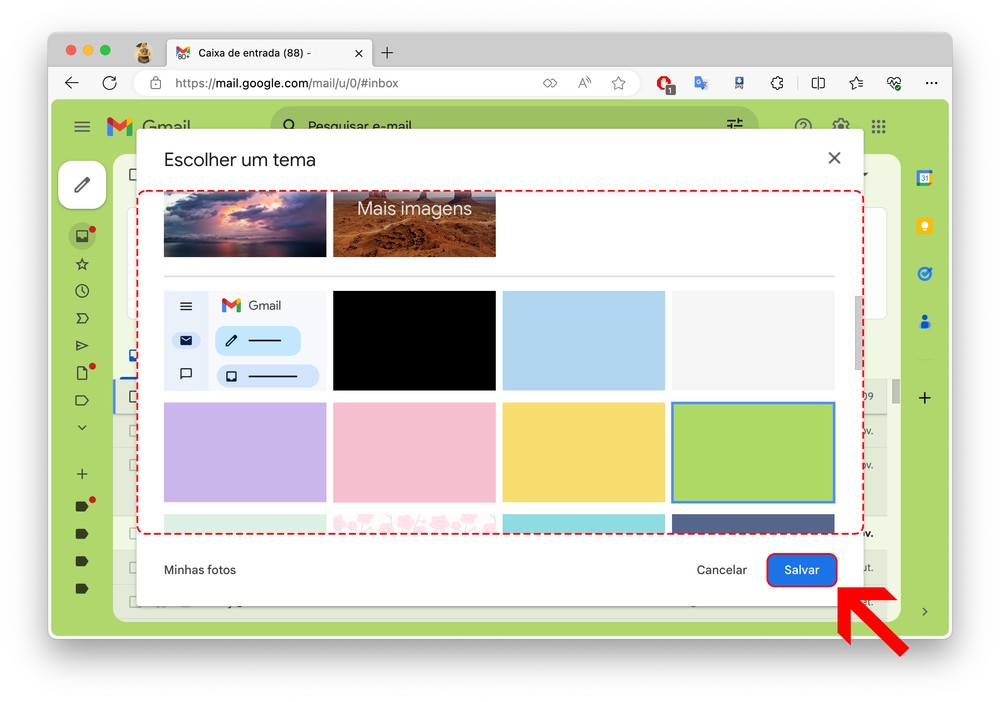Image resolution: width=1000 pixels, height=702 pixels.
Task: Click the Salvar button
Action: (802, 569)
